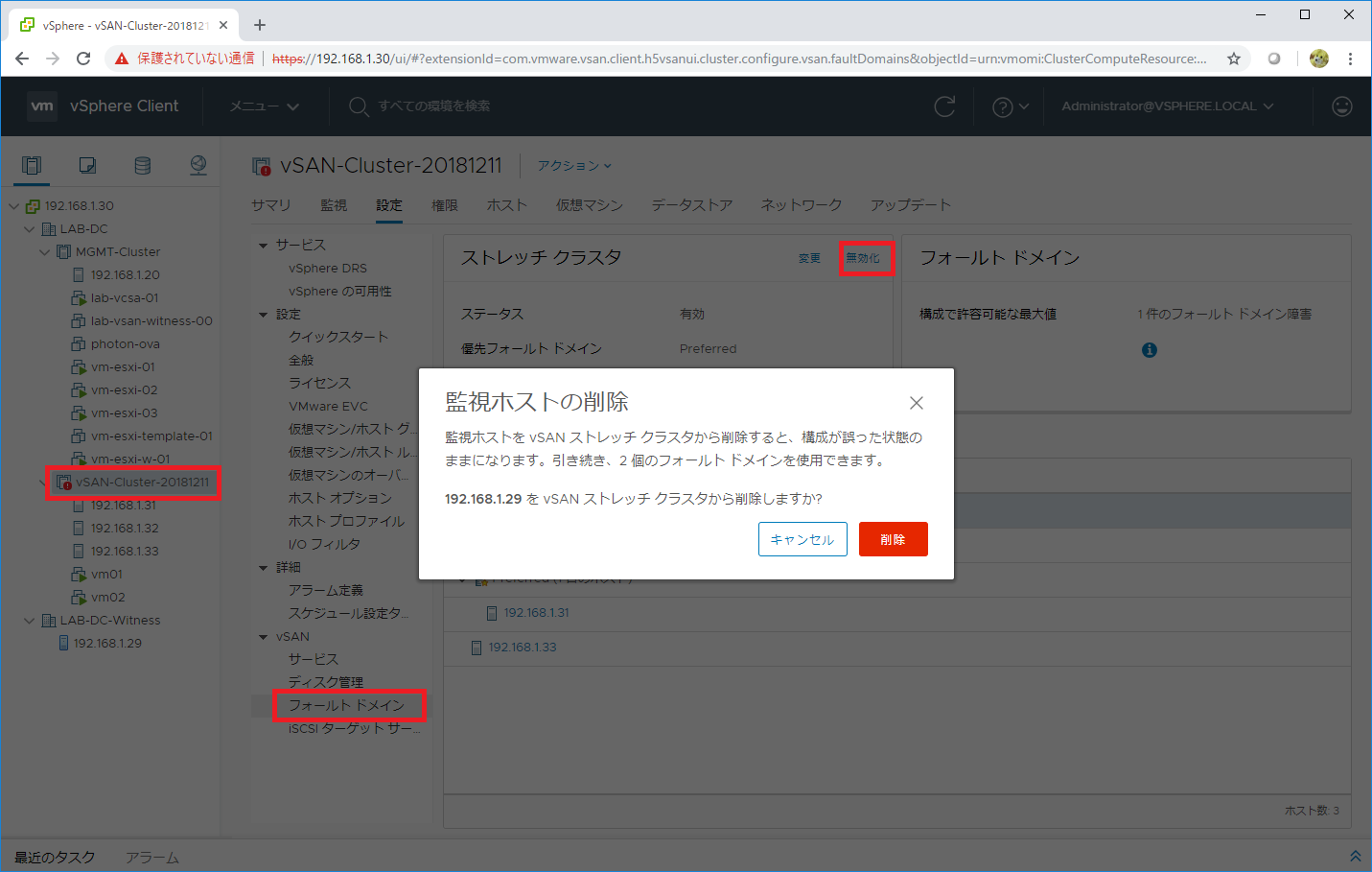Open ライセンス settings item
Image resolution: width=1372 pixels, height=872 pixels.
click(x=319, y=383)
